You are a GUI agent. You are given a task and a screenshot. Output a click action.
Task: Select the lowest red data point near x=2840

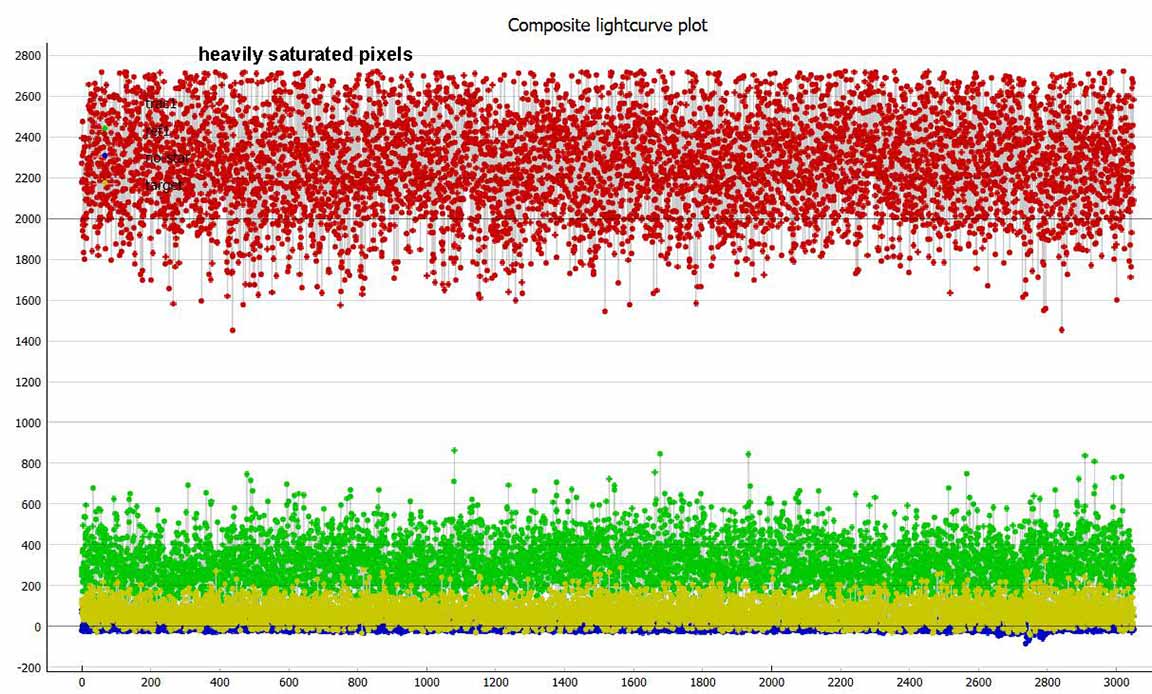pos(1062,330)
